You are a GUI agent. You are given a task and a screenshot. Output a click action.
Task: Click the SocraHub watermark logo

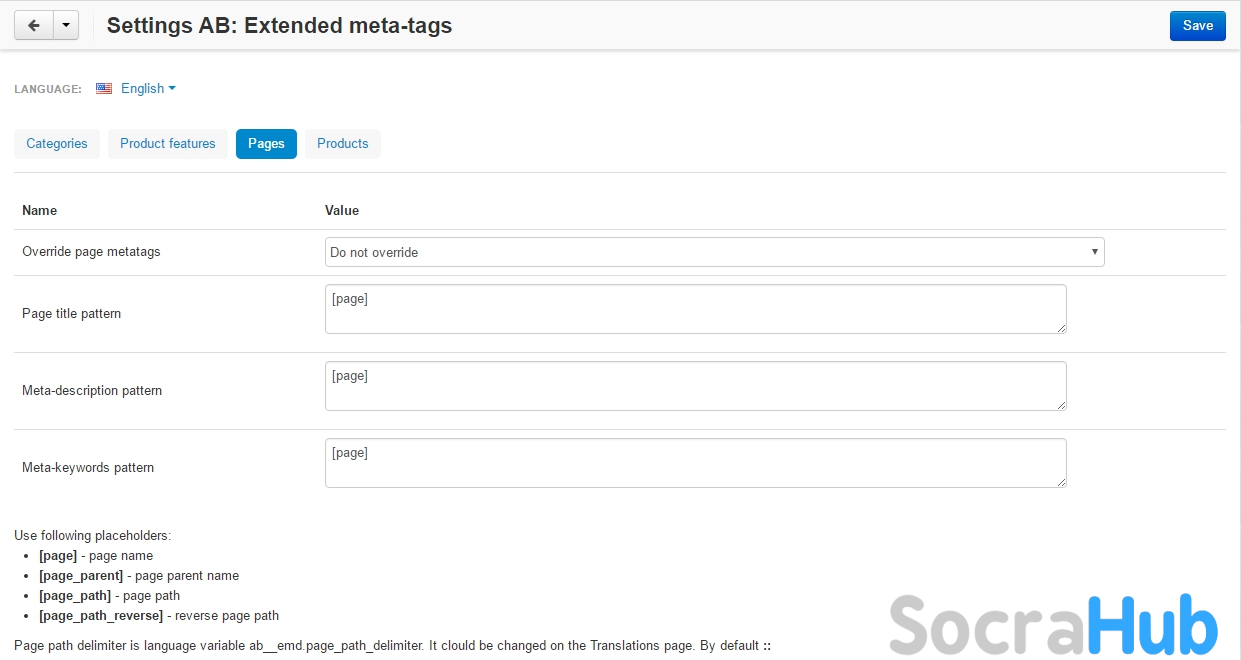(x=1053, y=624)
